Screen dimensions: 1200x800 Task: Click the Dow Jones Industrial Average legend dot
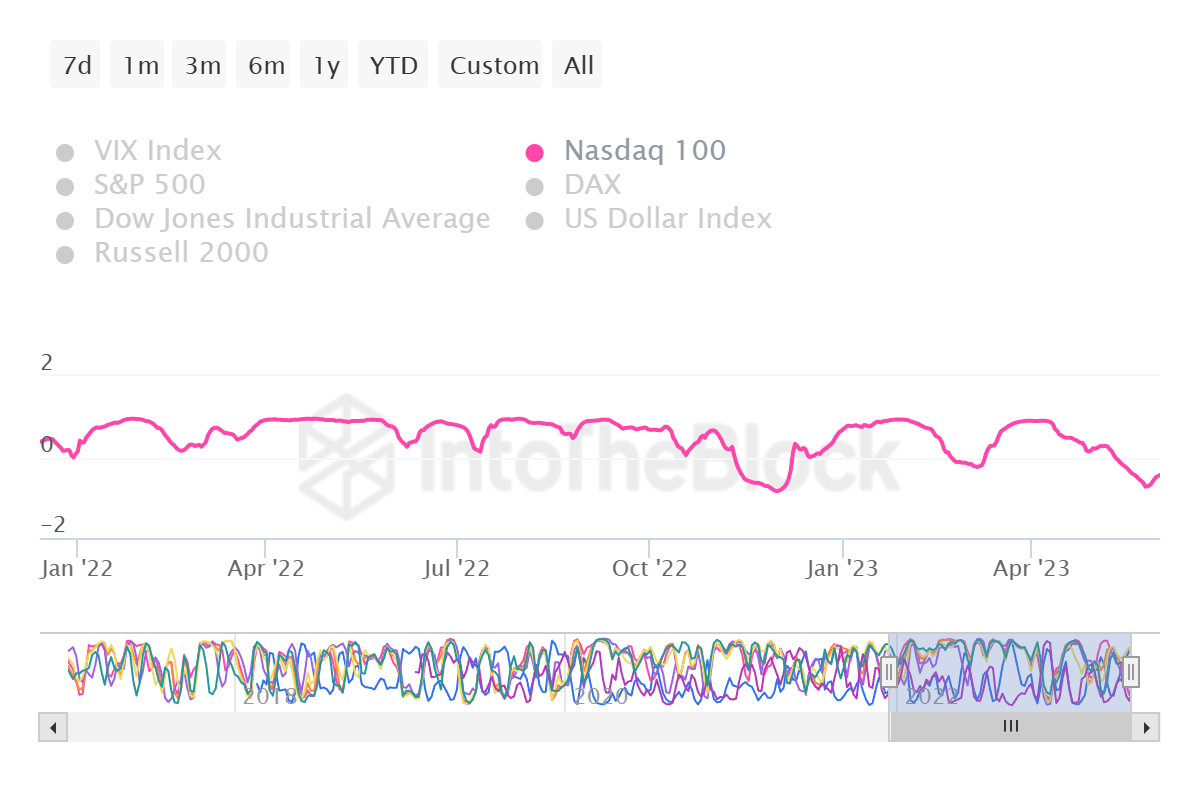[x=65, y=219]
